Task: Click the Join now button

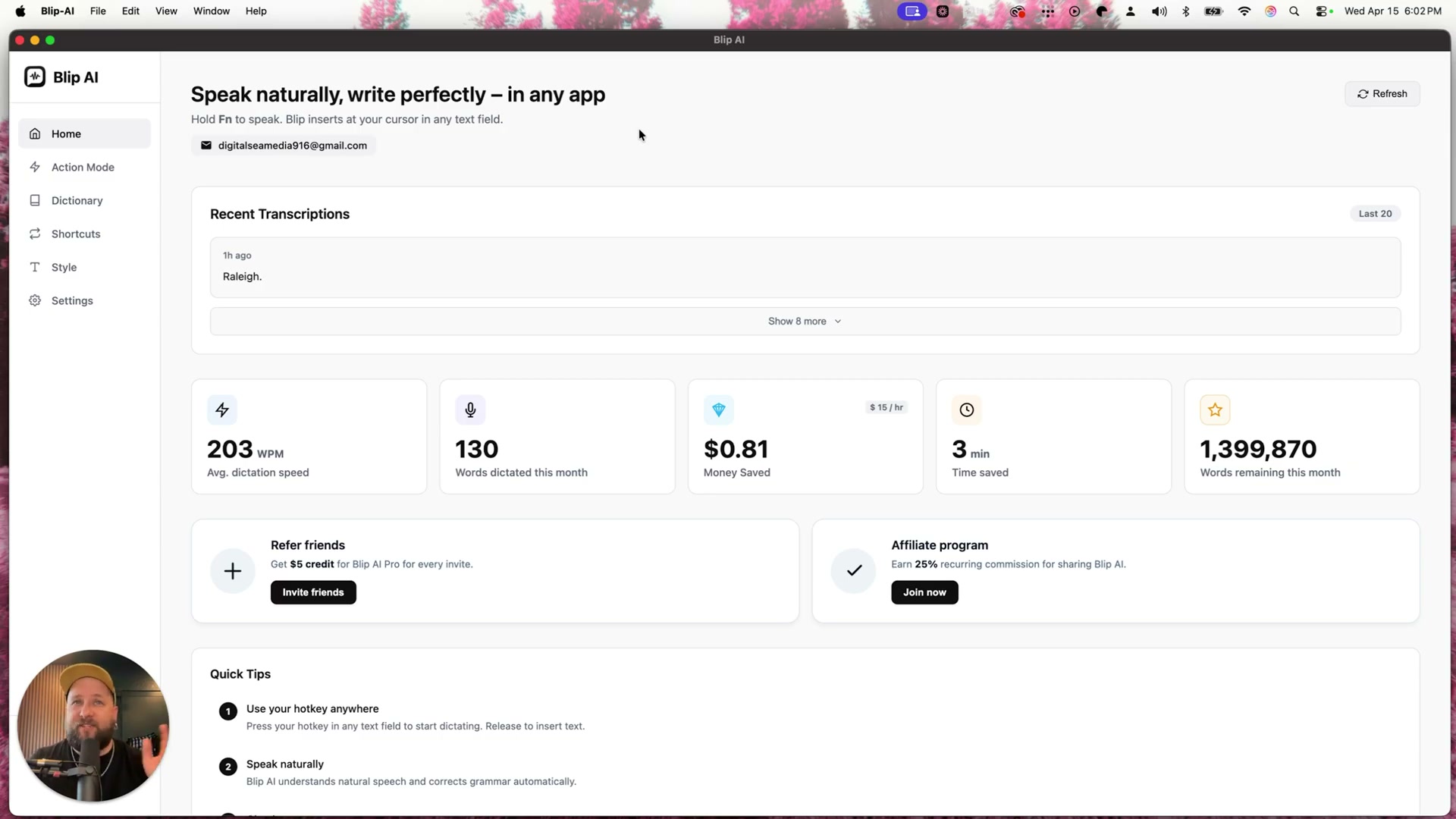Action: coord(924,592)
